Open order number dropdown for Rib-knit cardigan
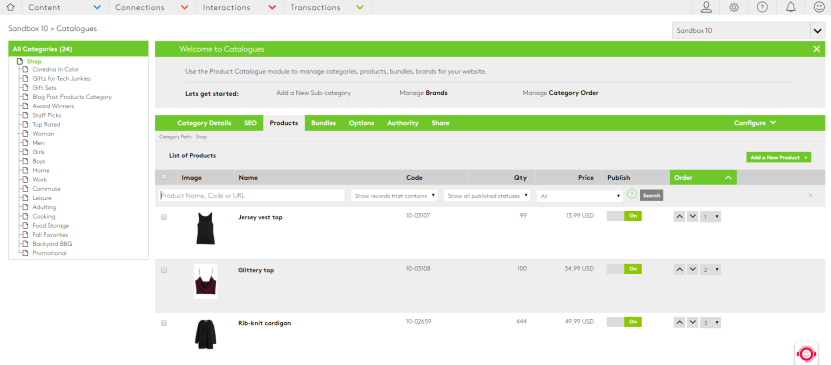This screenshot has width=831, height=365. pyautogui.click(x=711, y=323)
